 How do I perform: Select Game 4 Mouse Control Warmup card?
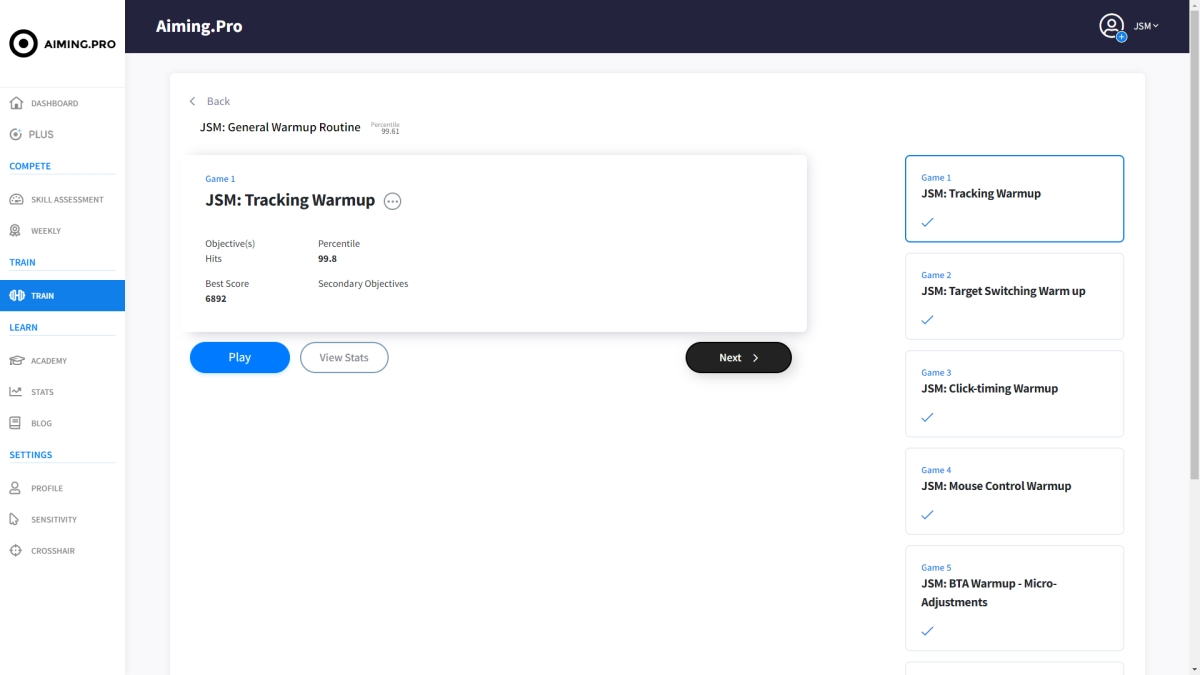(1014, 491)
